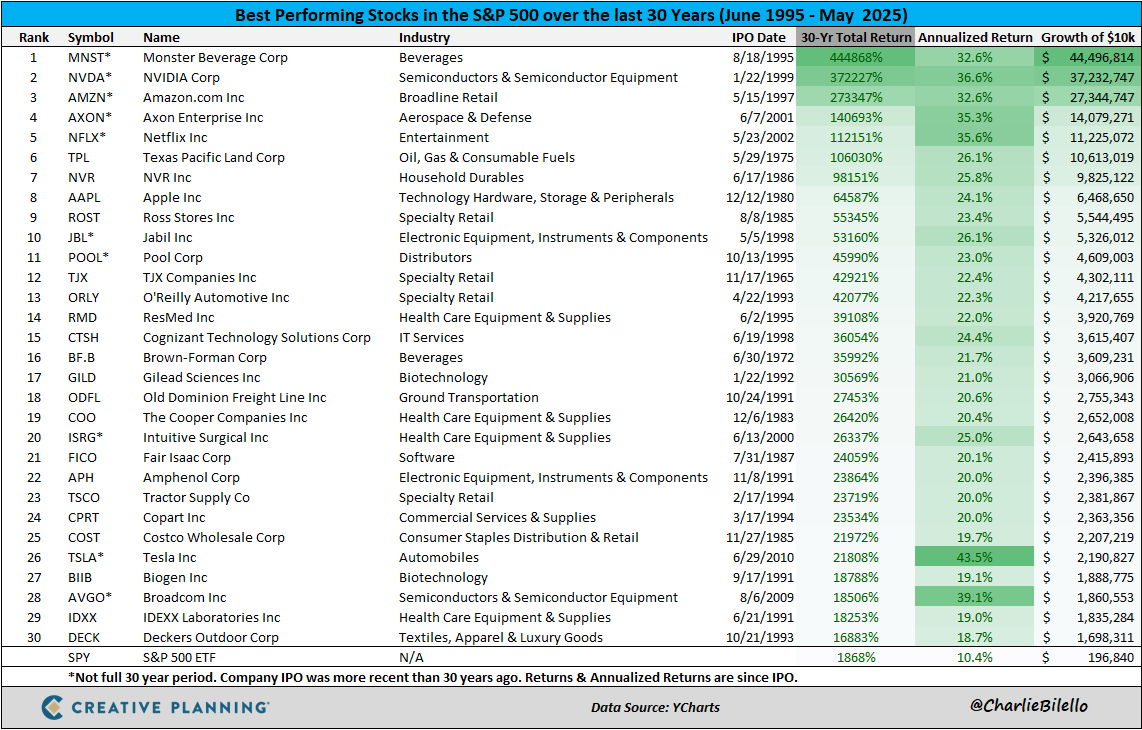1142x730 pixels.
Task: Click the SPY symbol cell
Action: pyautogui.click(x=79, y=657)
